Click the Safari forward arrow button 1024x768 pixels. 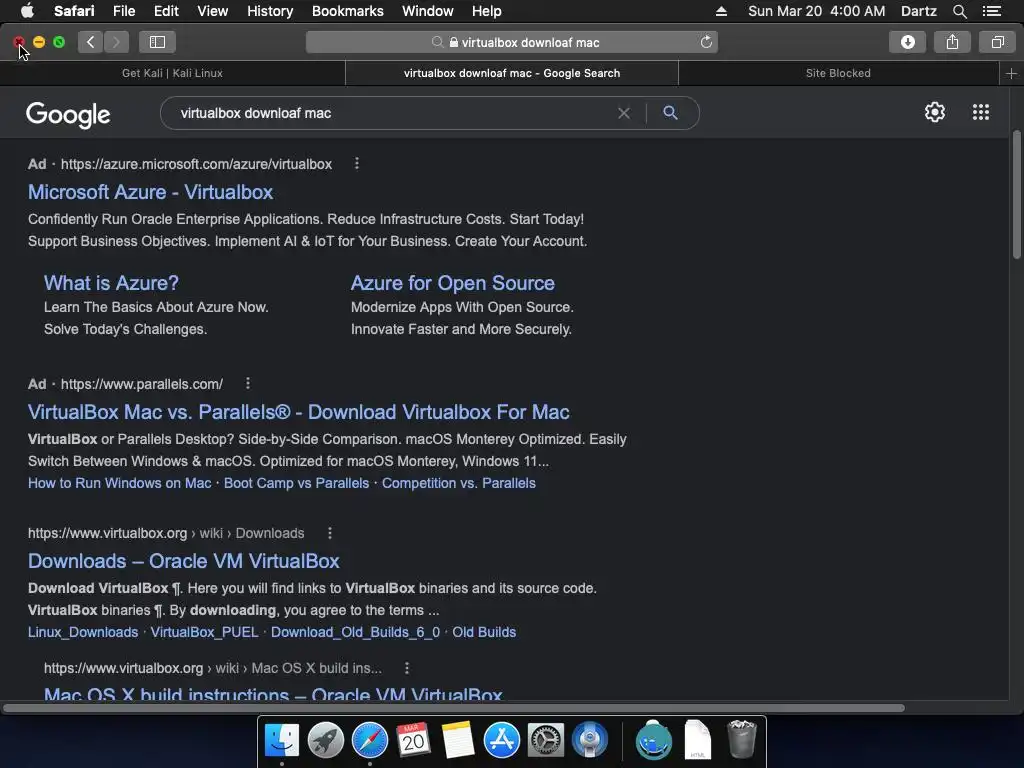pos(116,42)
